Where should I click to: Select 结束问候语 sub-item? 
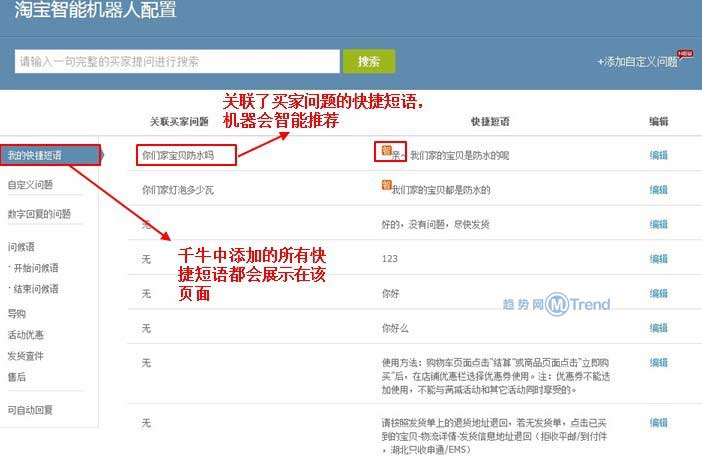coord(35,289)
